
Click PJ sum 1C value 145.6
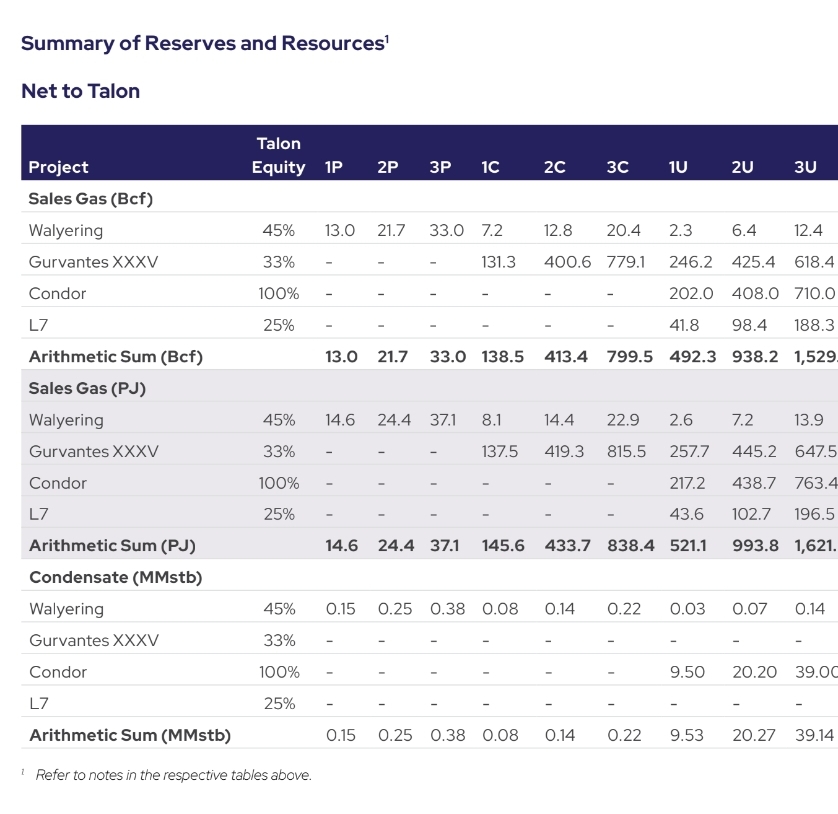pyautogui.click(x=503, y=546)
